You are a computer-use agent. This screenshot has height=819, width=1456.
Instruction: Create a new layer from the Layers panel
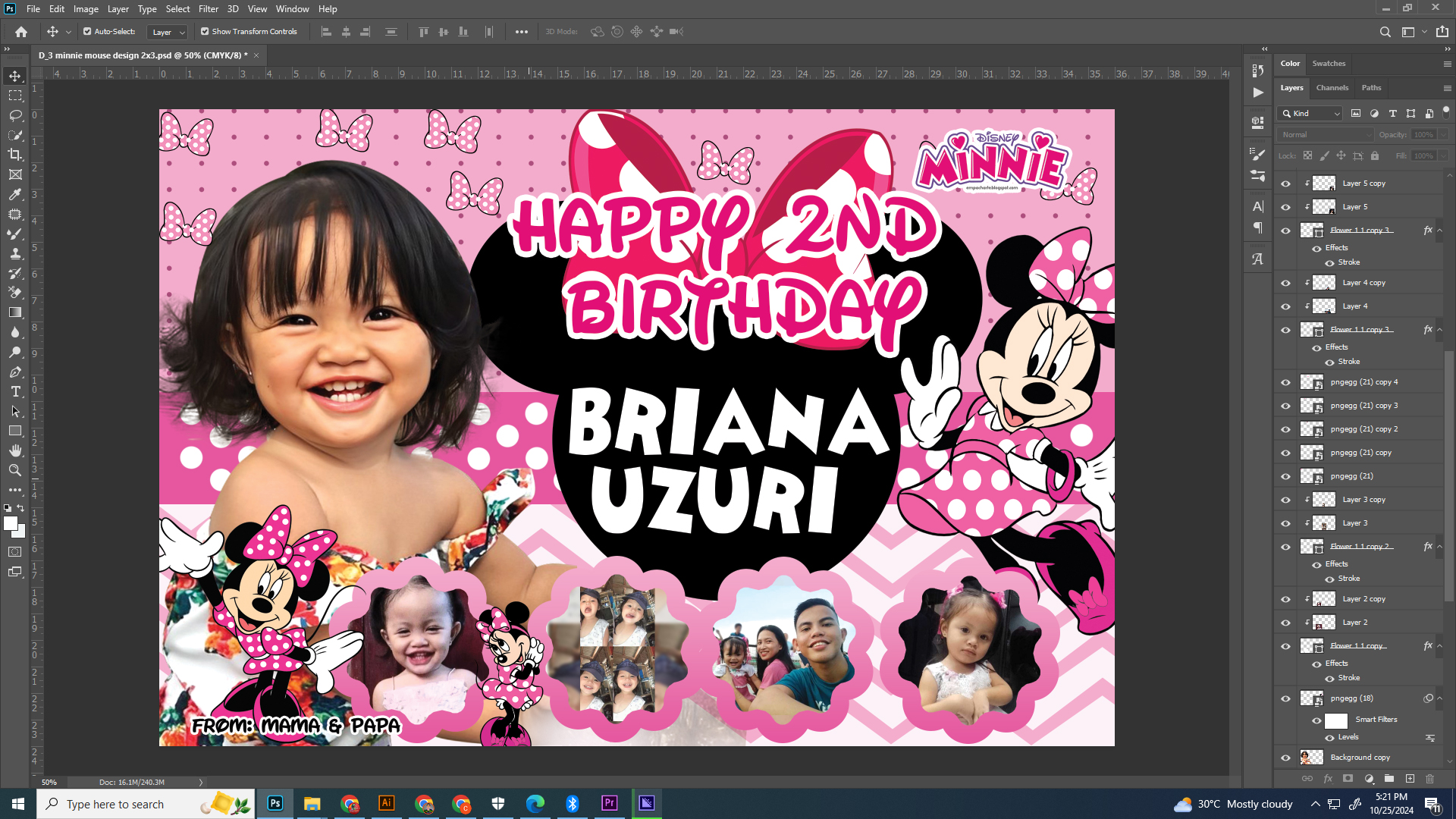pos(1410,779)
